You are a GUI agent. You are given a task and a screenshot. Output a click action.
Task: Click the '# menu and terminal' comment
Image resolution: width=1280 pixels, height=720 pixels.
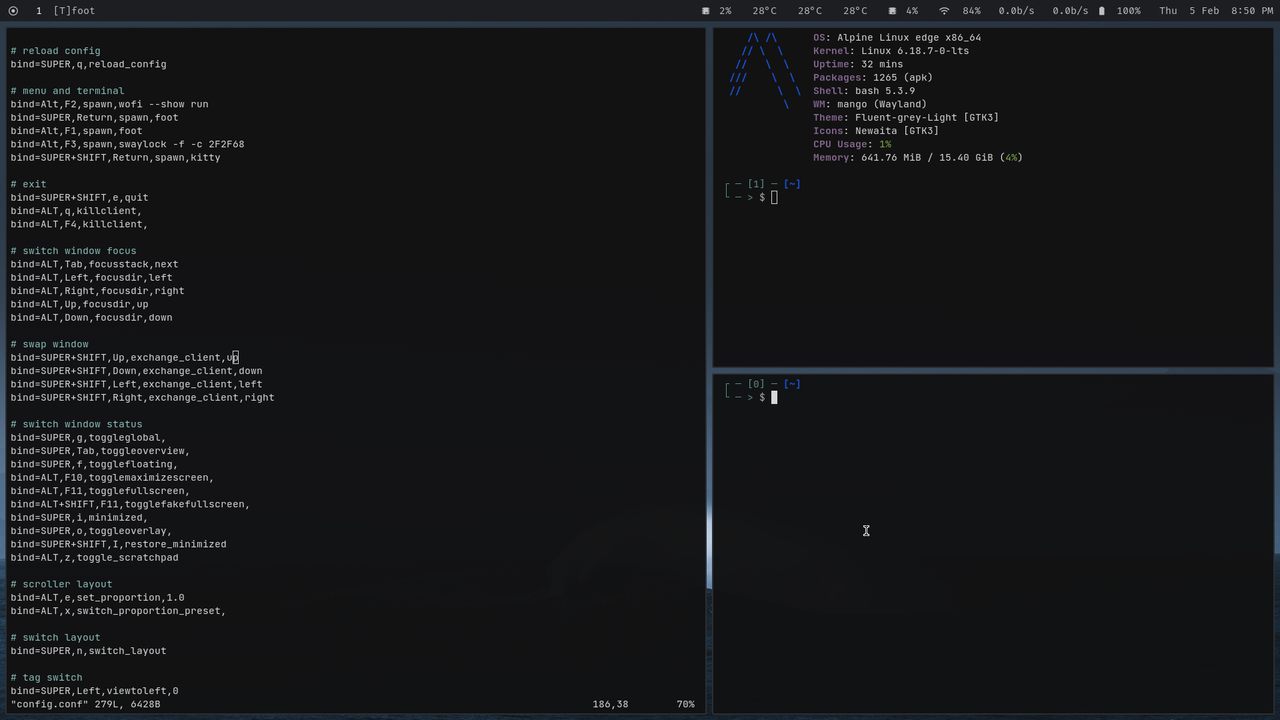pos(68,91)
